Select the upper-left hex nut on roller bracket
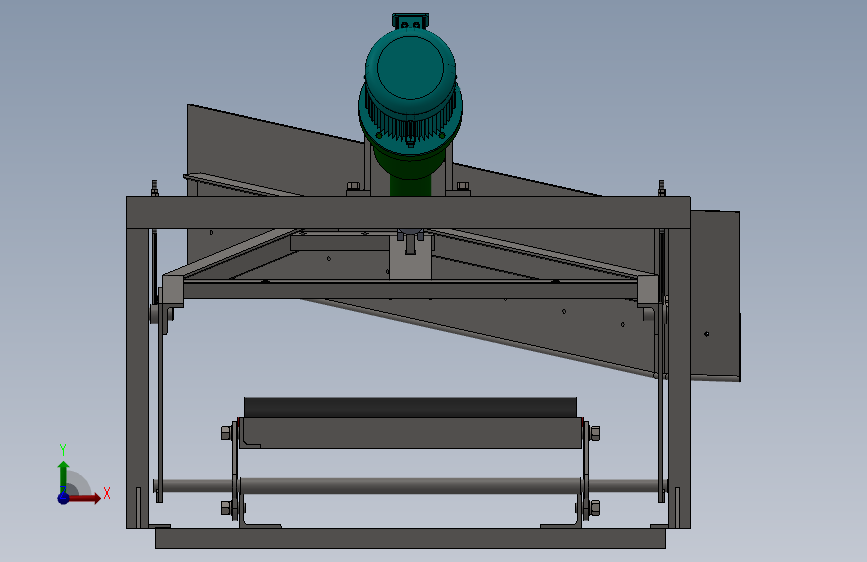This screenshot has height=562, width=867. coord(227,433)
